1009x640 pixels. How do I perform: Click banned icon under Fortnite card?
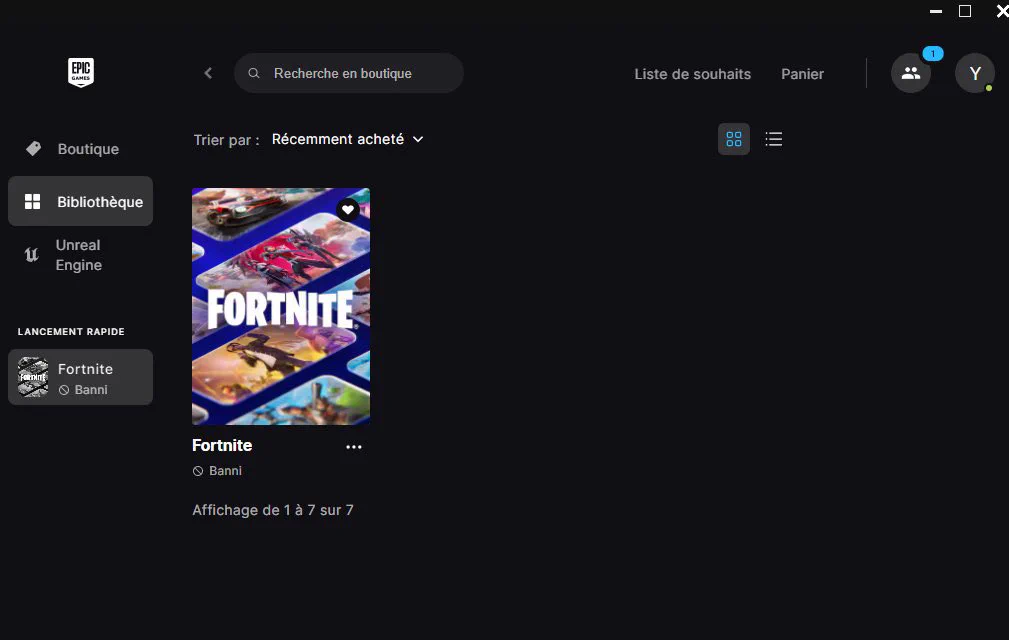pyautogui.click(x=198, y=471)
